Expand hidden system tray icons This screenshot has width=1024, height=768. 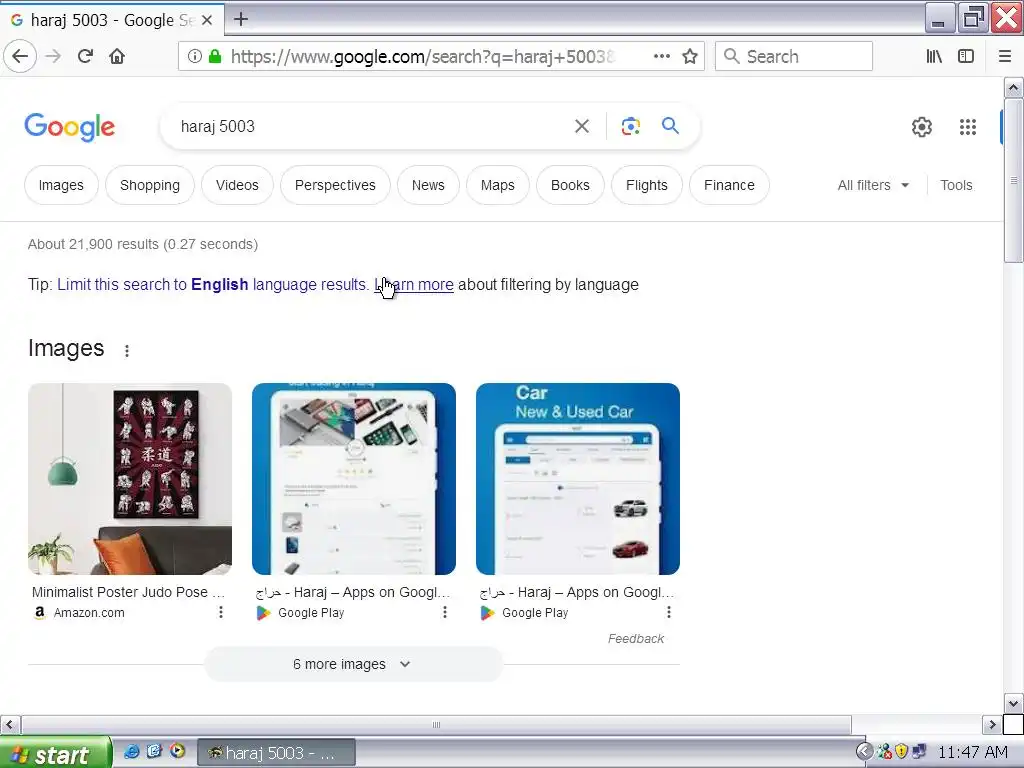pyautogui.click(x=864, y=752)
